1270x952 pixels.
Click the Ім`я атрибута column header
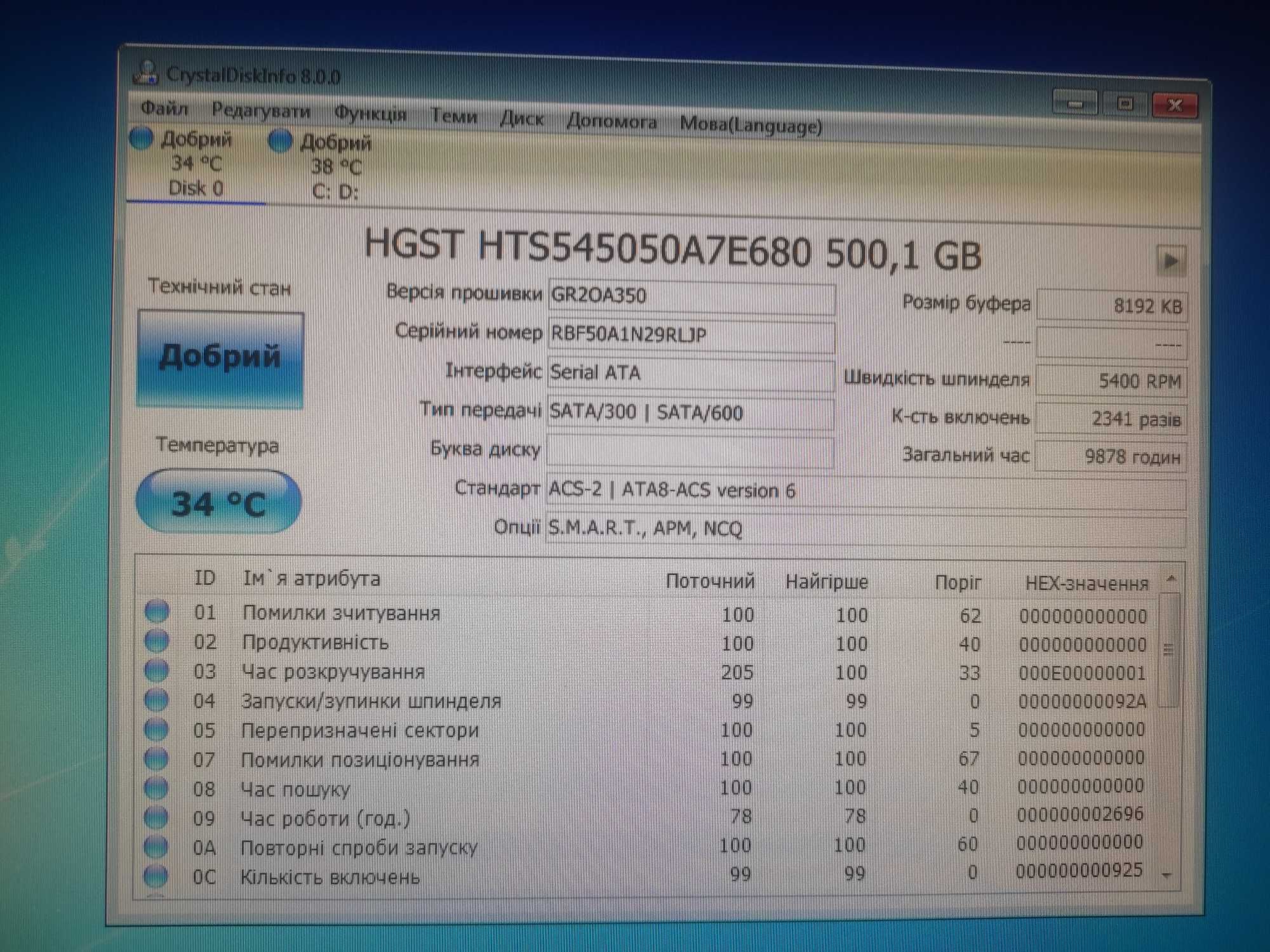point(311,578)
